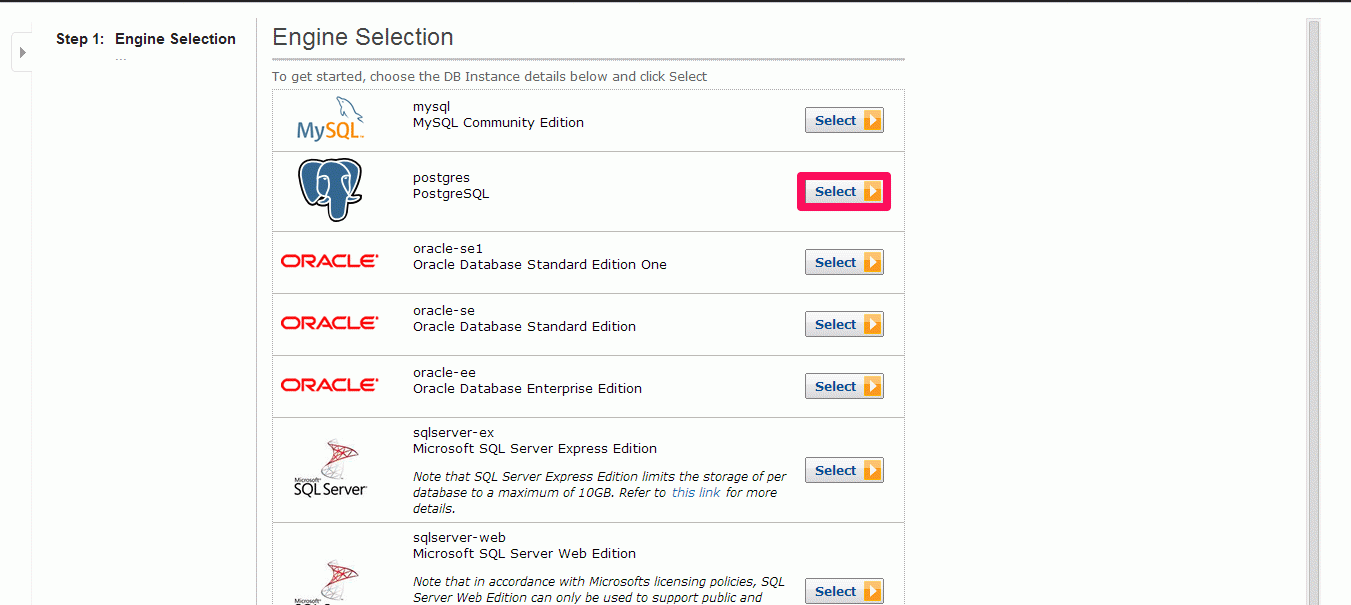The width and height of the screenshot is (1351, 605).
Task: Click the vertical scrollbar on the right
Action: coord(1314,310)
